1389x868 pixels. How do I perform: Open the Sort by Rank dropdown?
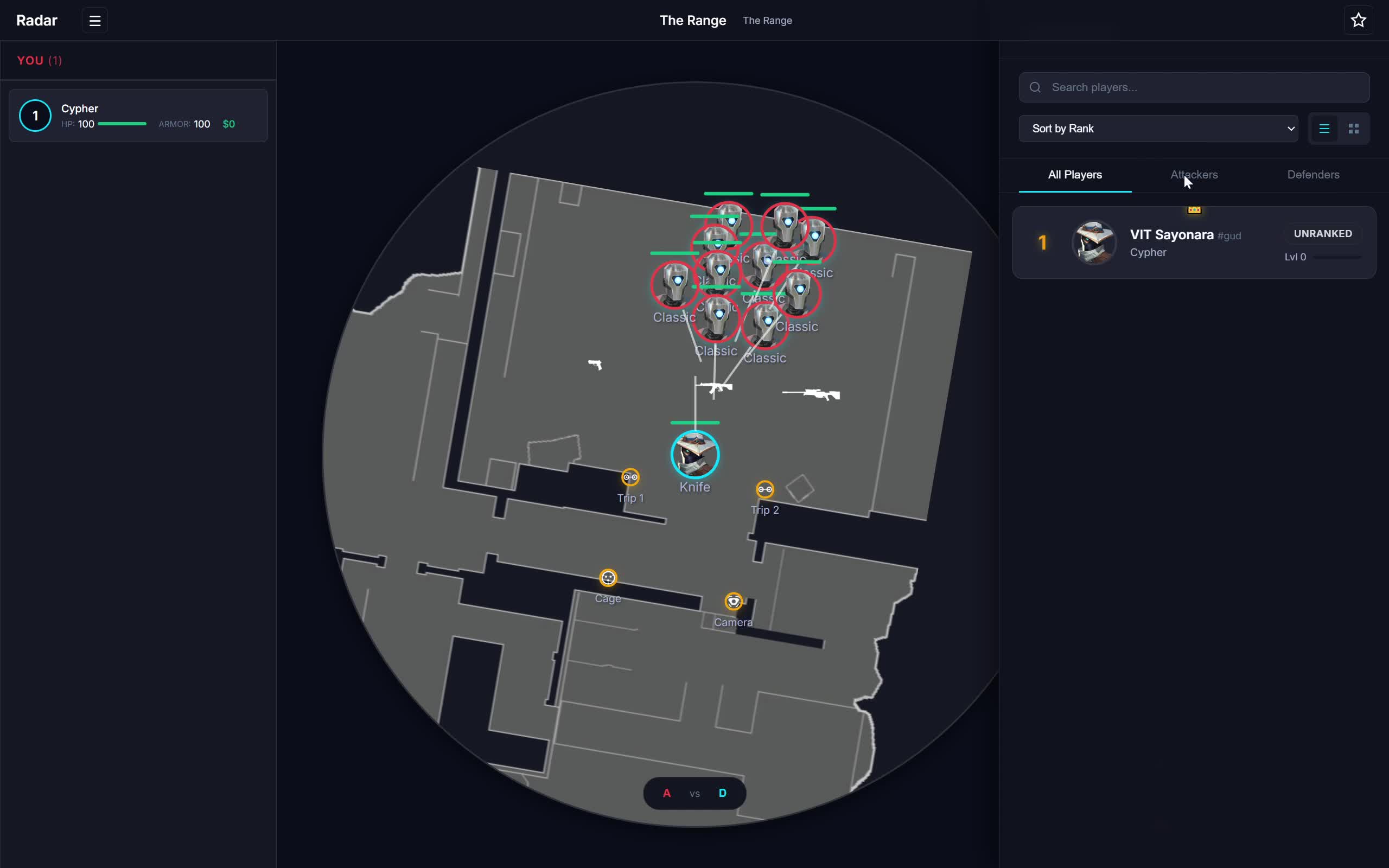point(1158,128)
